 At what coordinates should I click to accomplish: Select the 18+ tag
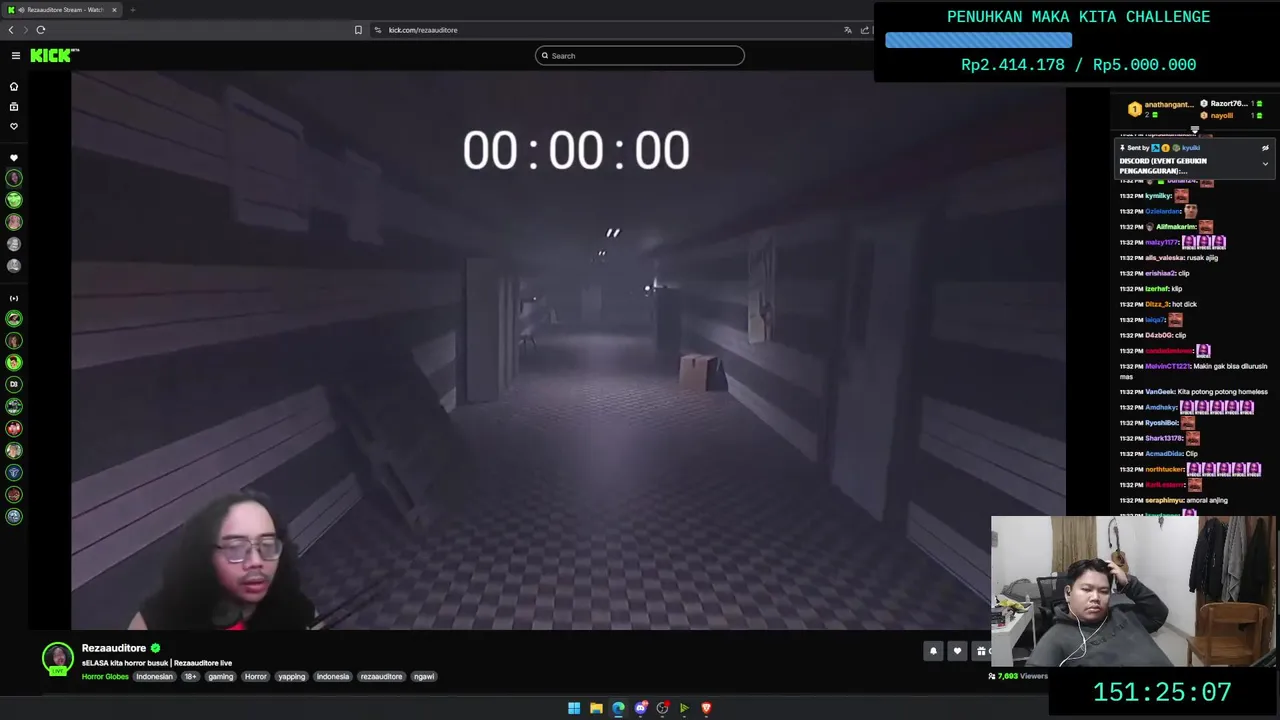coord(190,677)
